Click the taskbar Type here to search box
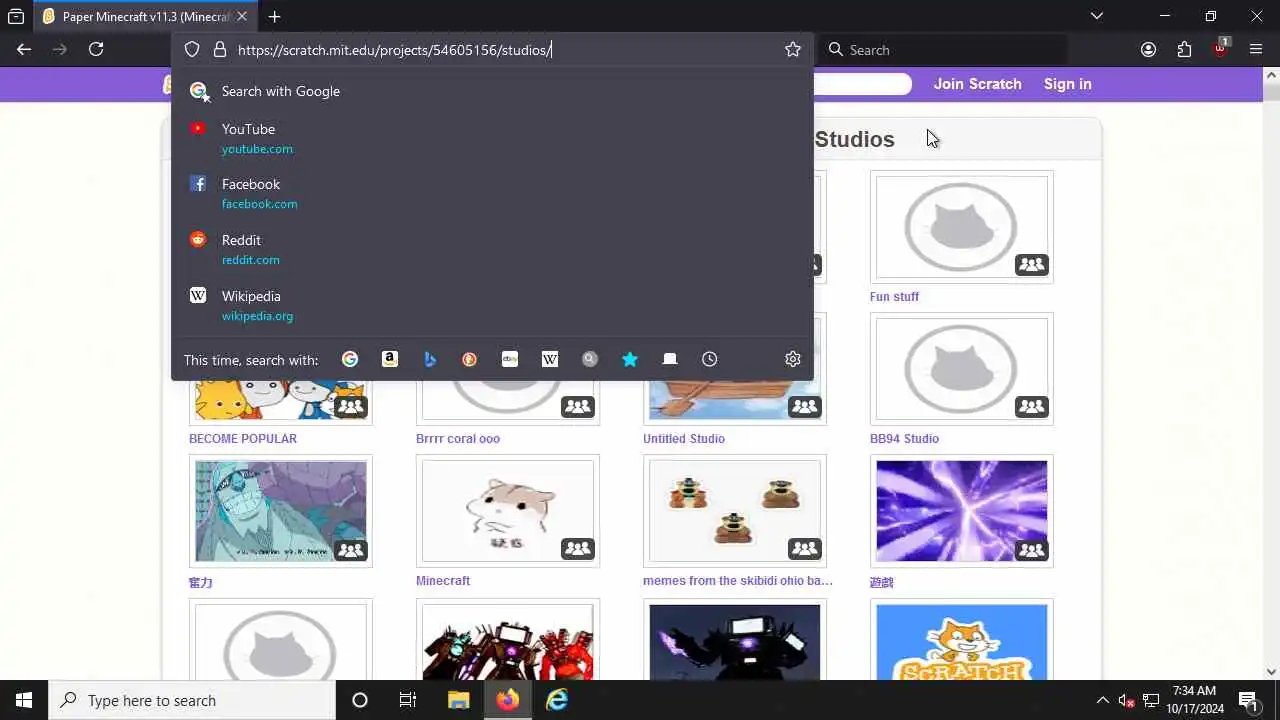Screen dimensions: 1280x720 click(192, 700)
